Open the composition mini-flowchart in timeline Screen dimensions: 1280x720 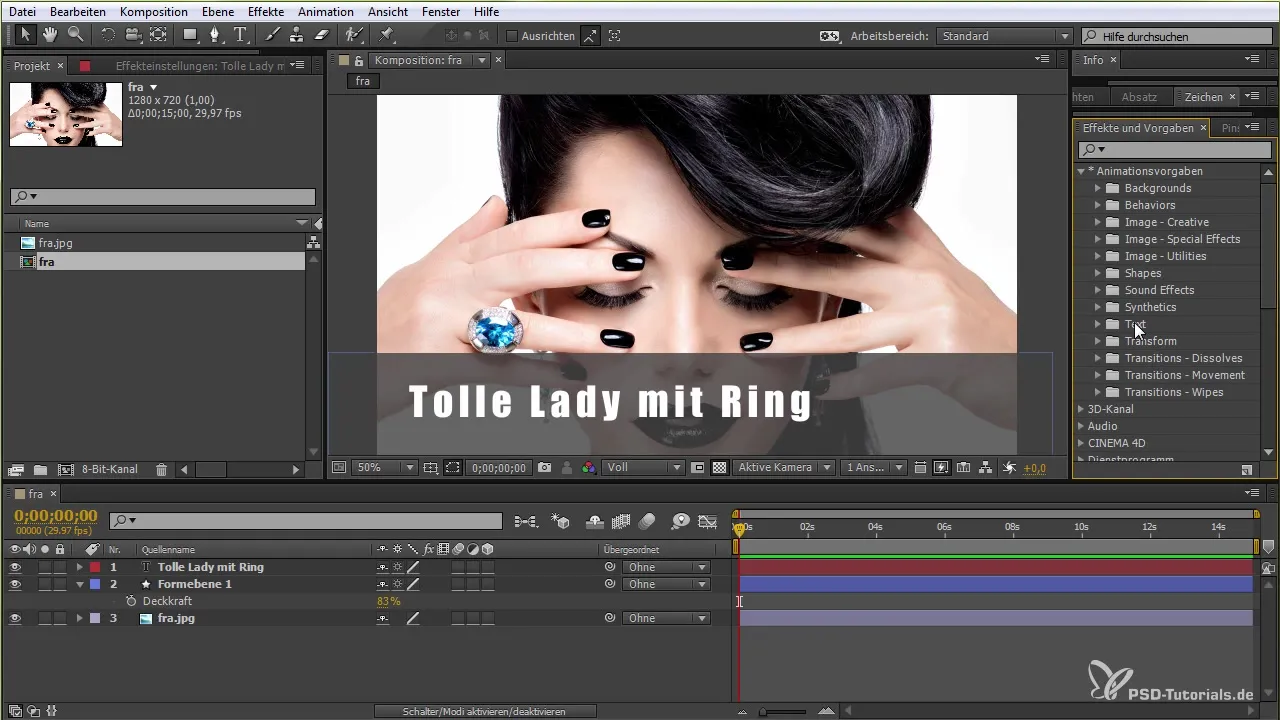pos(525,520)
